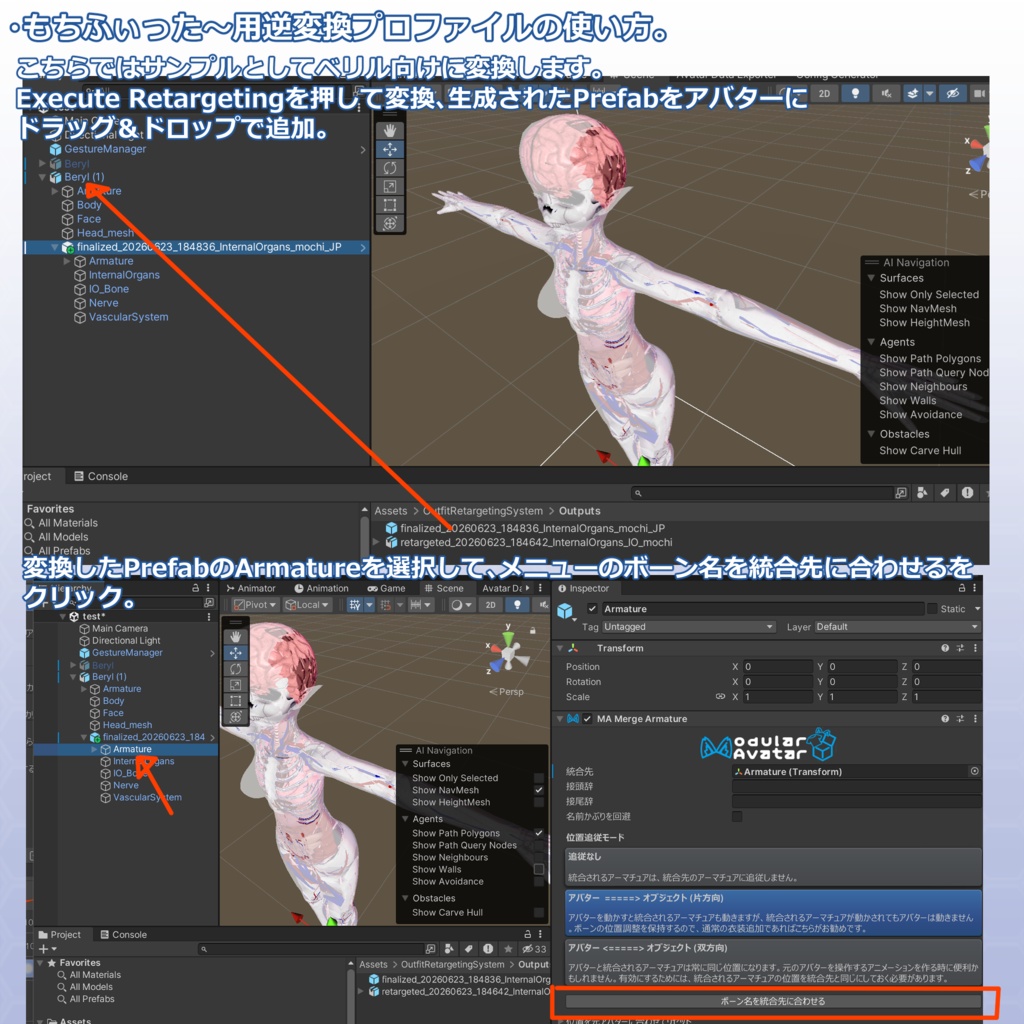Open the MA Merge Armature help icon
The height and width of the screenshot is (1024, 1024).
pos(945,718)
